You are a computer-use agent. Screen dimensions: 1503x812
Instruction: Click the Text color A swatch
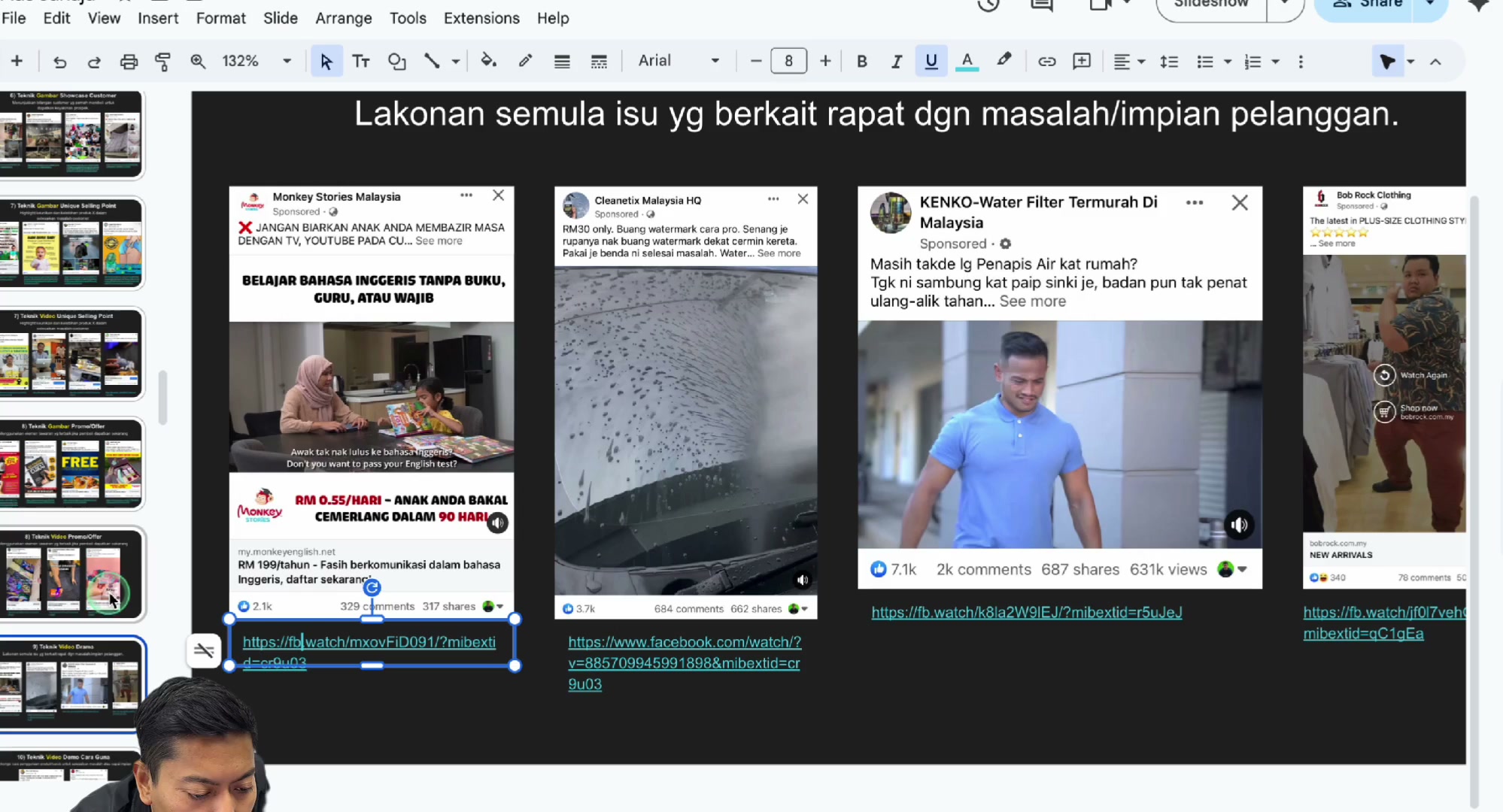click(967, 62)
